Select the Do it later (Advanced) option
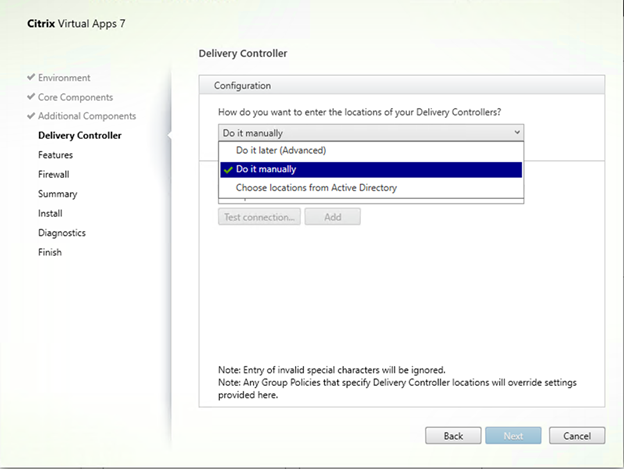Screen dimensions: 624x469 pos(371,150)
